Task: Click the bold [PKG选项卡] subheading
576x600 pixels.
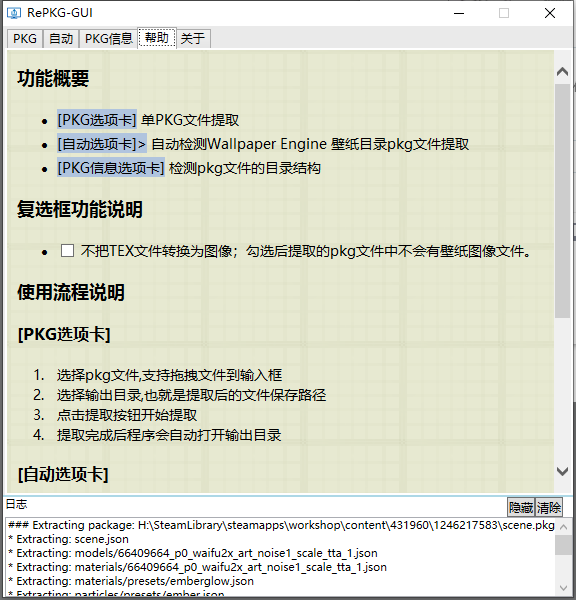Action: 64,334
